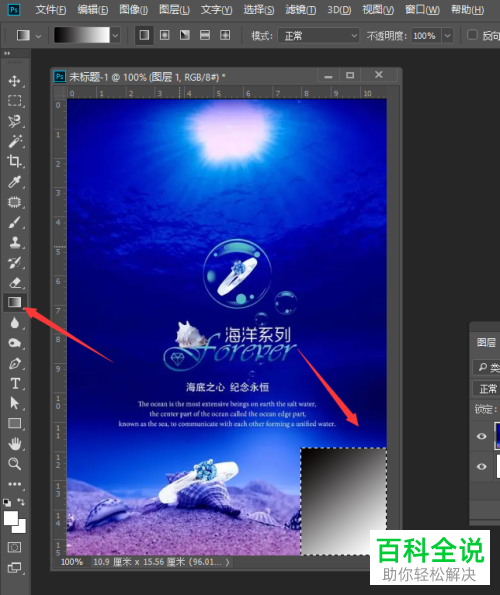Open the 帮助(H) menu

click(468, 9)
